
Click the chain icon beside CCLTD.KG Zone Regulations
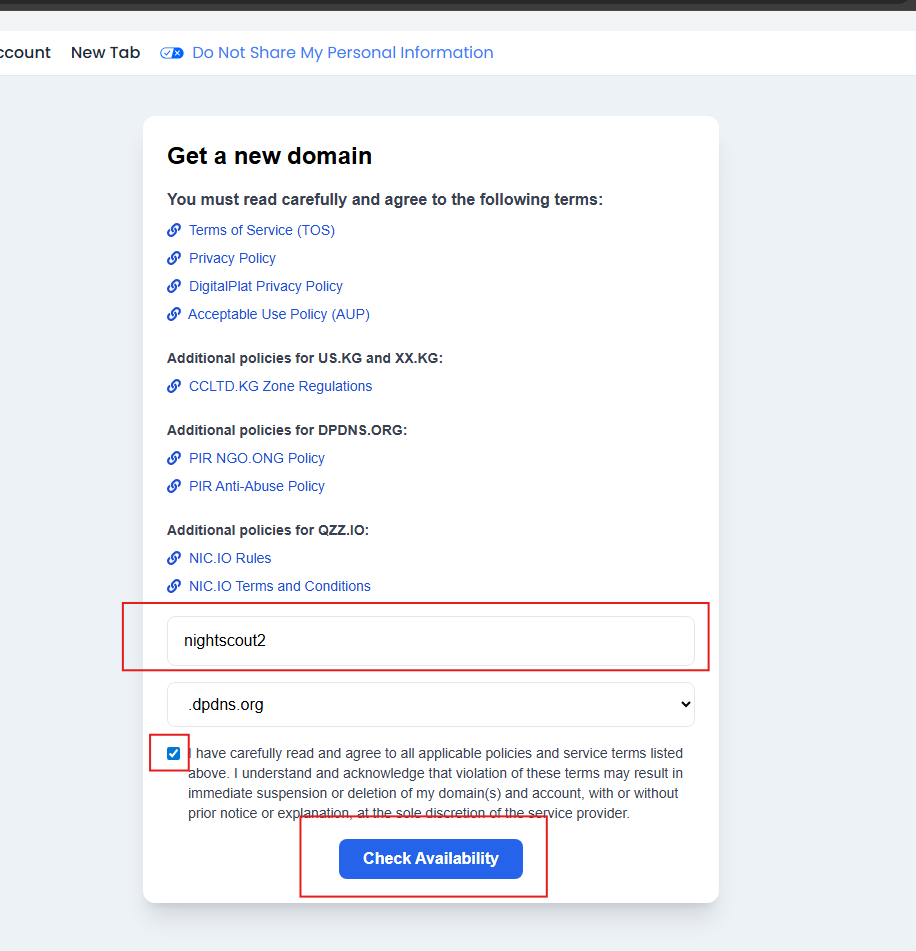pyautogui.click(x=174, y=386)
